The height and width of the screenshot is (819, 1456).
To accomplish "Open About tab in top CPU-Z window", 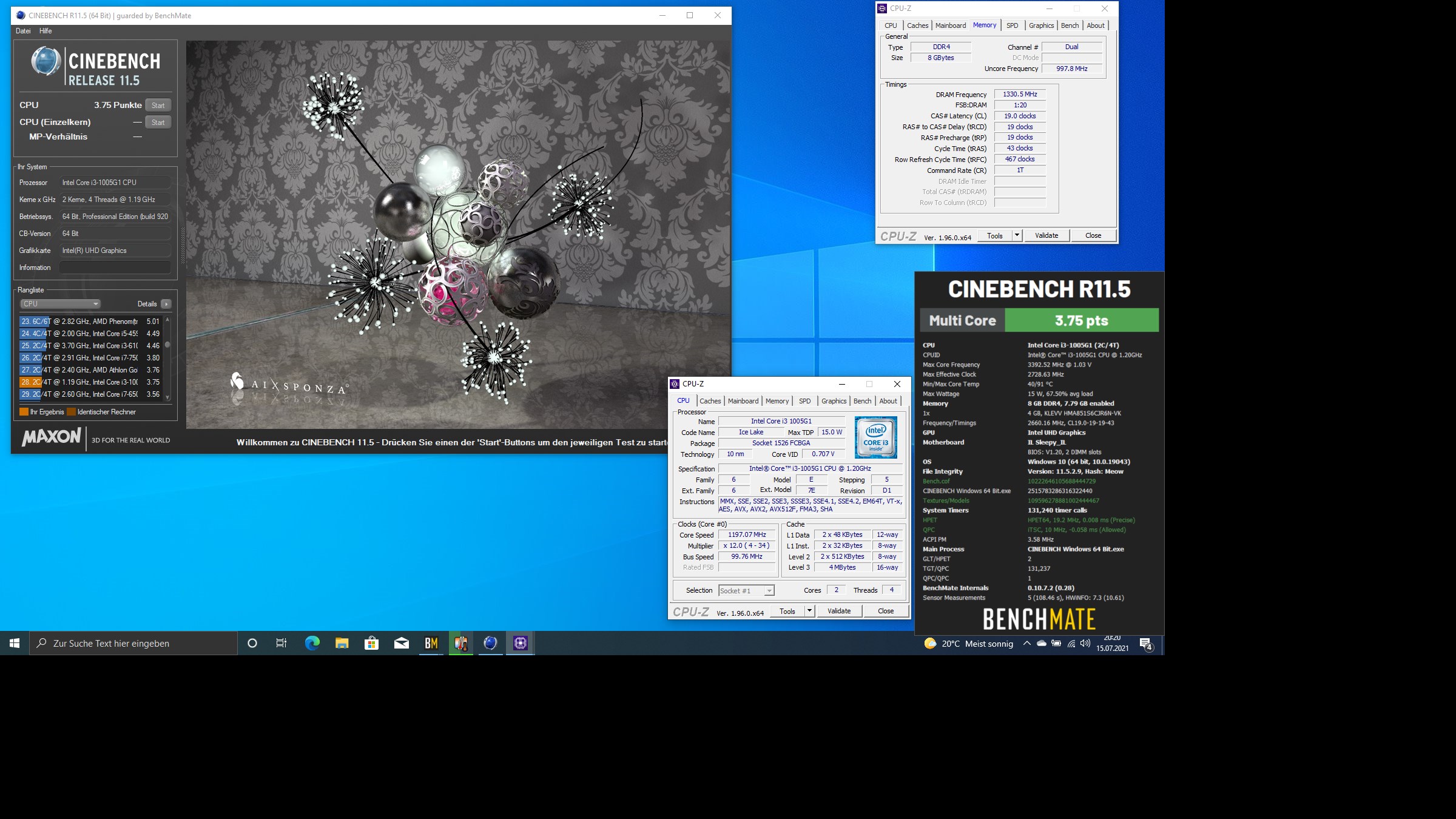I will point(1095,25).
